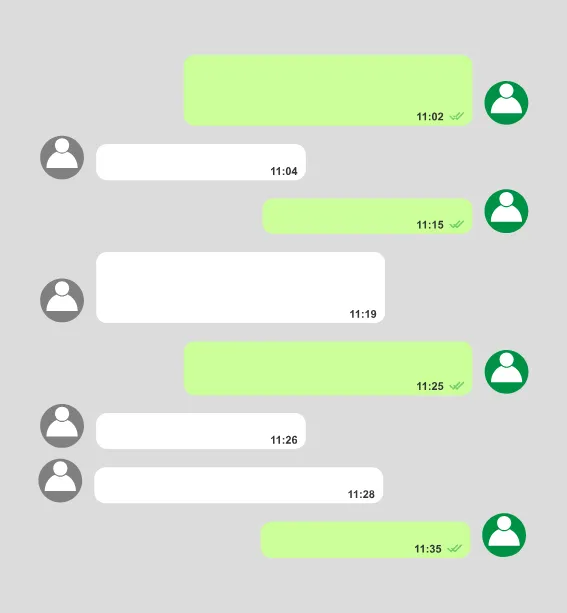This screenshot has width=567, height=613.
Task: Click the gray avatar beside the 11:28 message
Action: [x=60, y=480]
